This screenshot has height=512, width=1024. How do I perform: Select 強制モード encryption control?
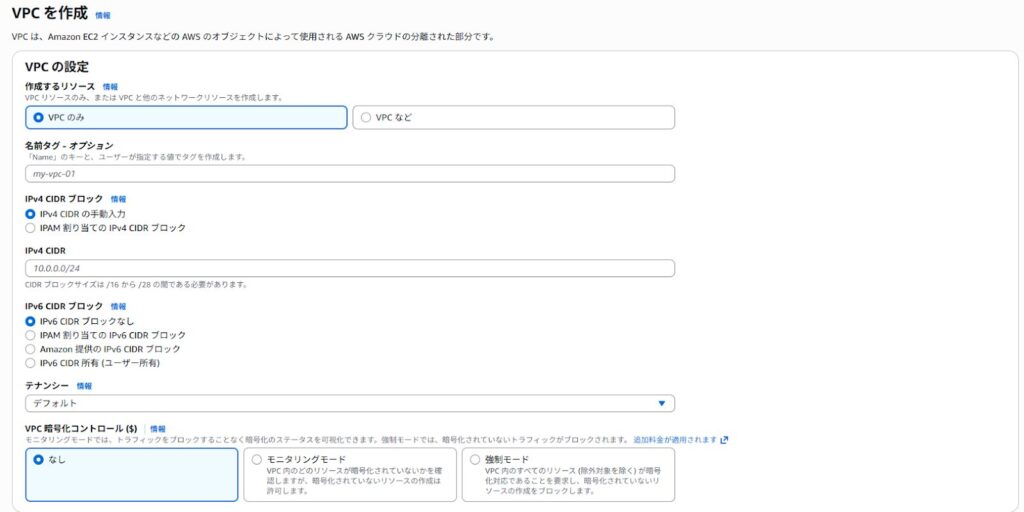[475, 460]
